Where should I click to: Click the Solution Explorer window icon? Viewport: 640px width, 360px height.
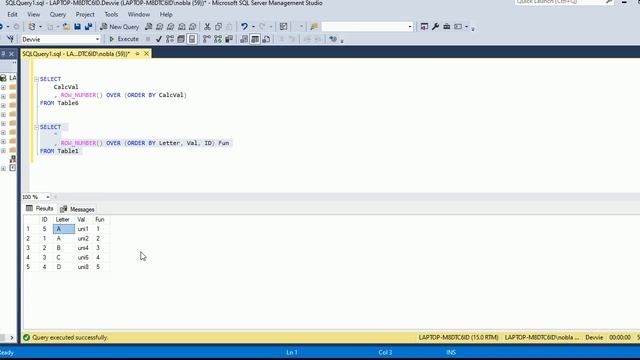click(424, 27)
